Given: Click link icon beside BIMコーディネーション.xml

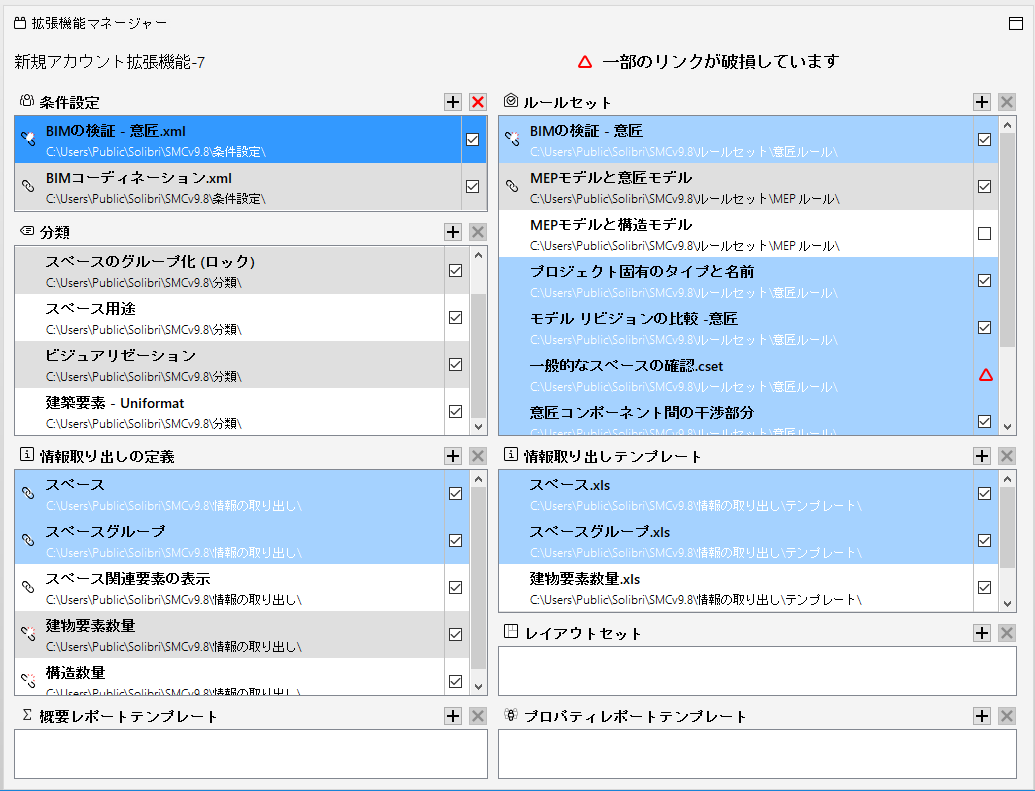Looking at the screenshot, I should [x=28, y=186].
